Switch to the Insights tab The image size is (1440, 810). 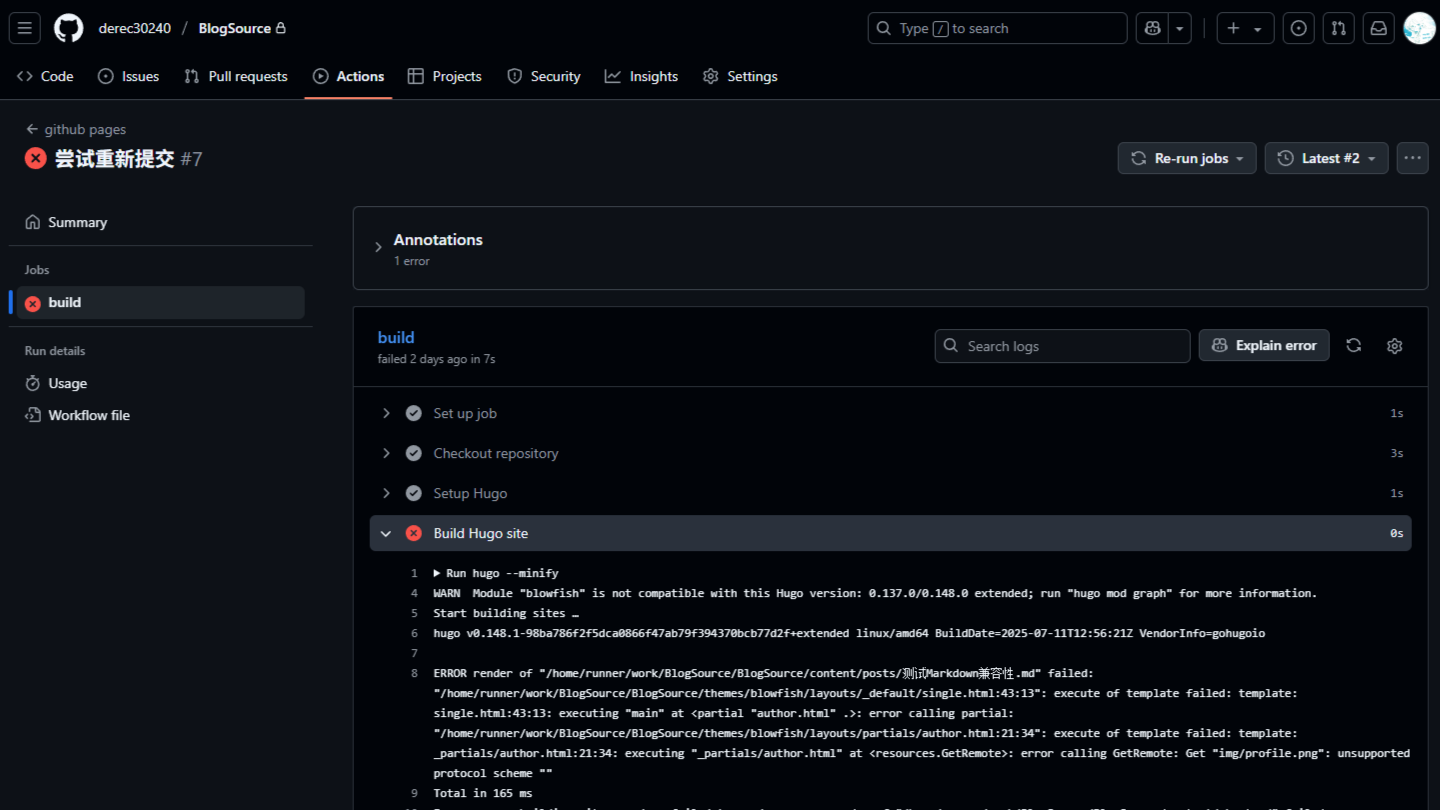(x=642, y=76)
